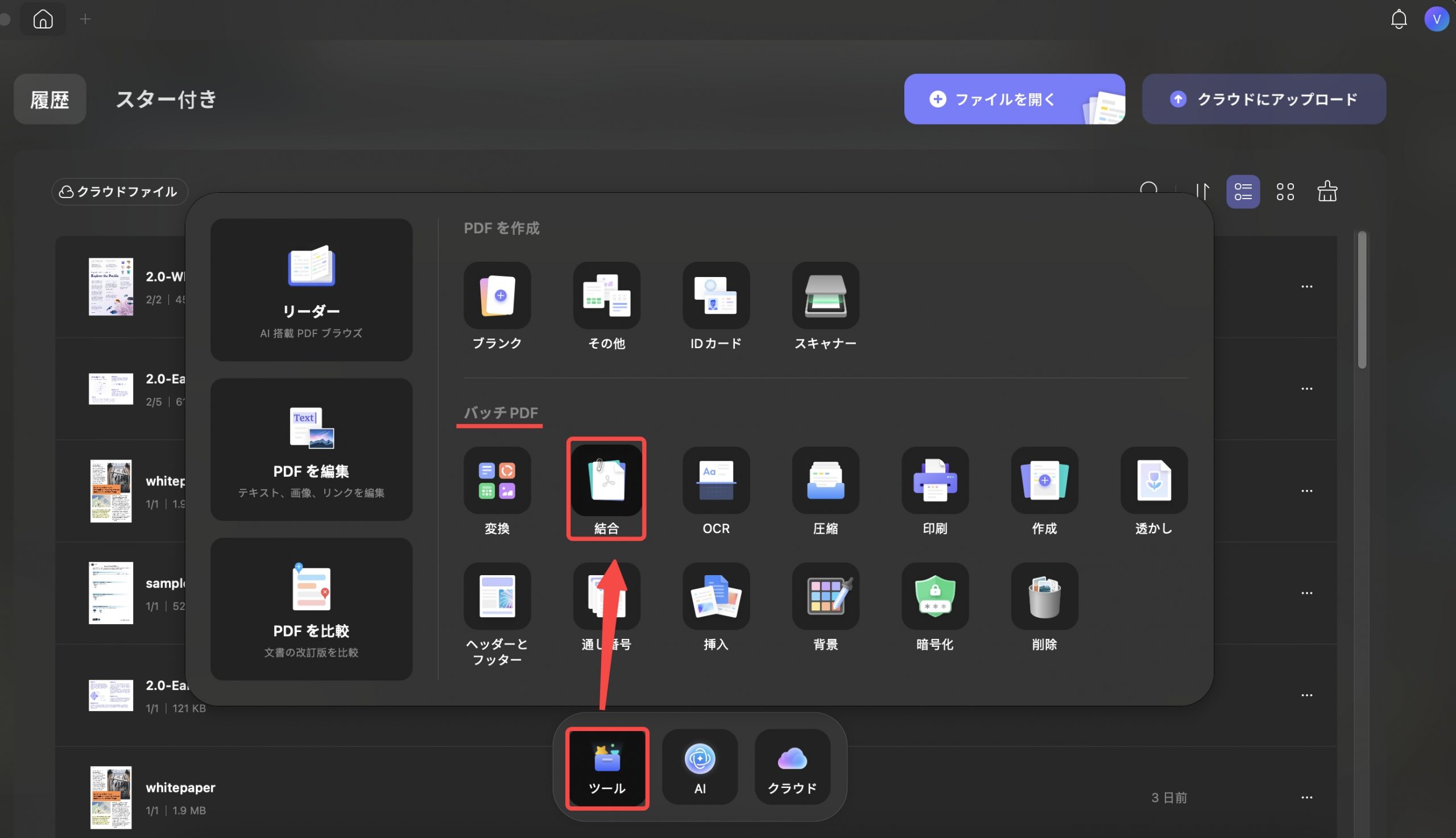This screenshot has height=838, width=1456.
Task: Open batch 削除 delete tool
Action: [x=1044, y=596]
